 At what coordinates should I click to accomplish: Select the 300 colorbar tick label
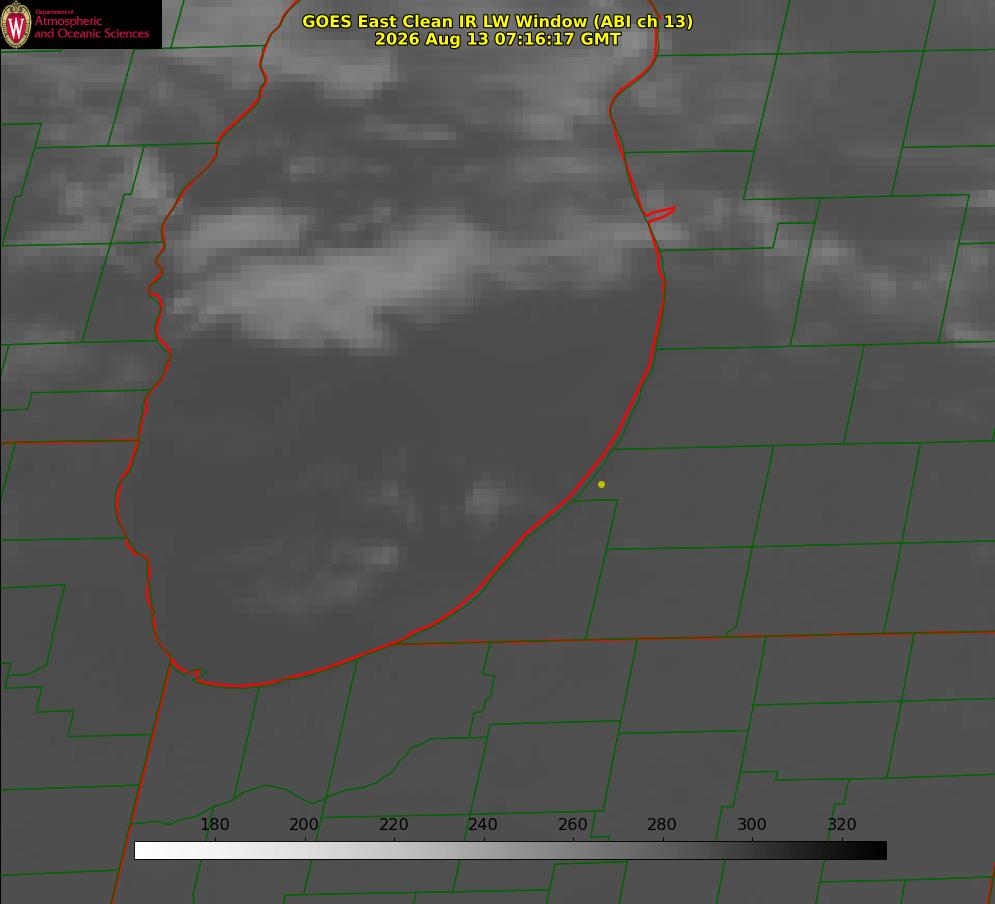752,824
